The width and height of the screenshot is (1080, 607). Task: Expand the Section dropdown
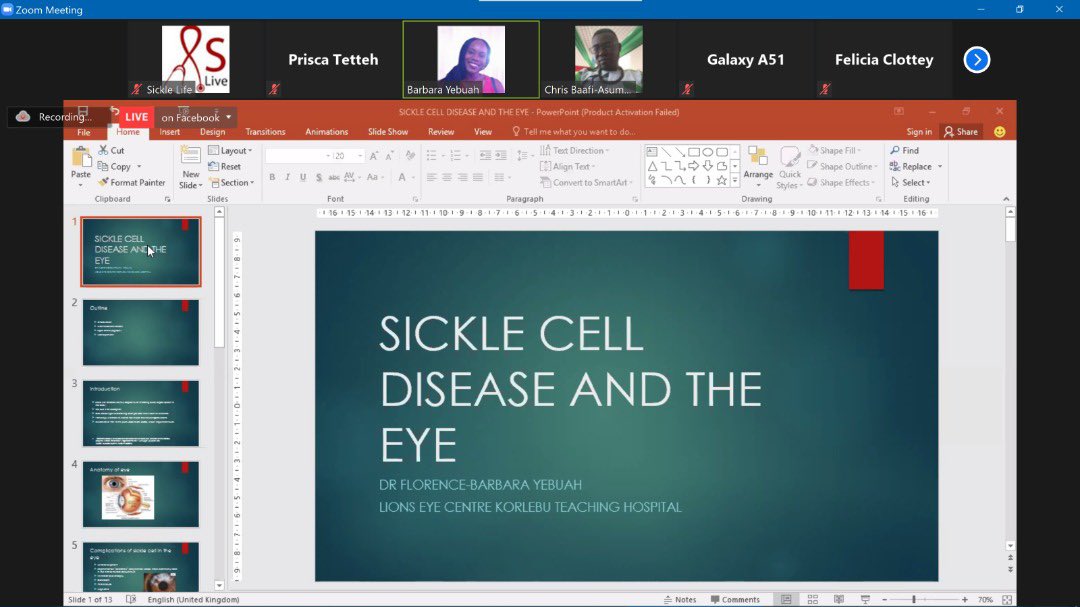pyautogui.click(x=232, y=183)
